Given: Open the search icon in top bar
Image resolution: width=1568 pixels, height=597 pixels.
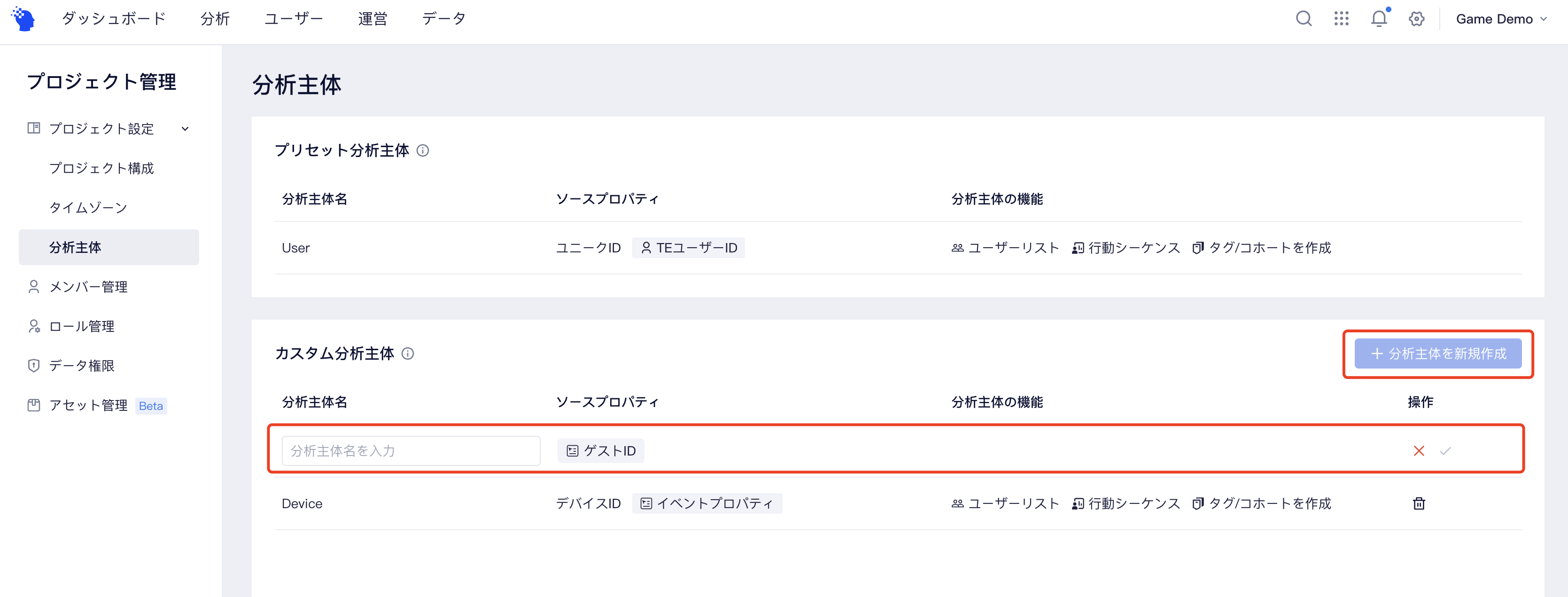Looking at the screenshot, I should (1303, 19).
